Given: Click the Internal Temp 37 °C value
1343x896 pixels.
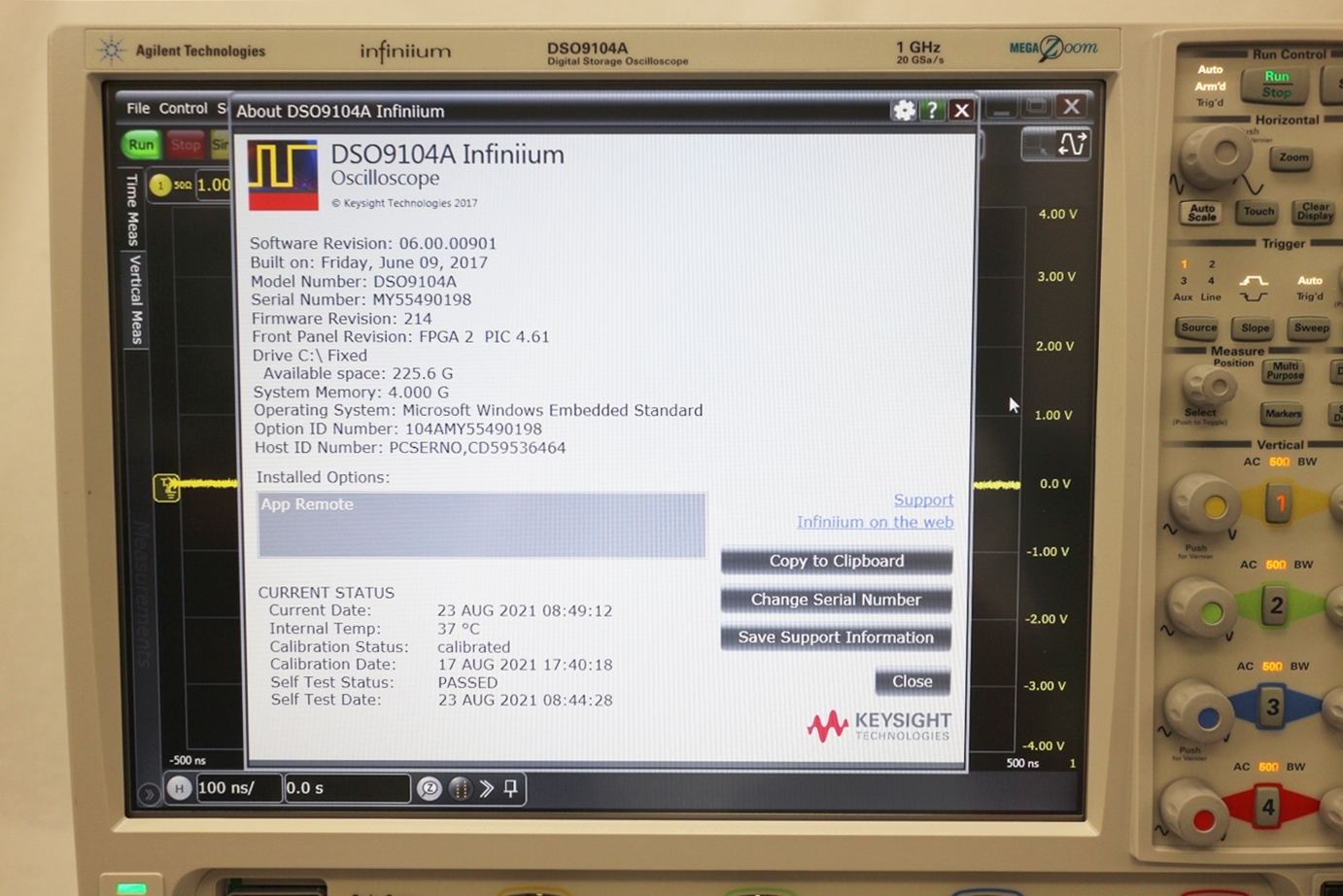Looking at the screenshot, I should click(x=458, y=629).
